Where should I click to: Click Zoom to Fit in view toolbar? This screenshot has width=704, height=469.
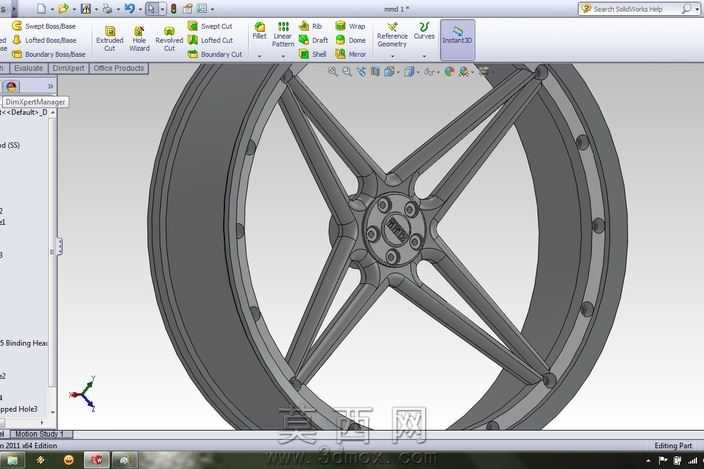[332, 71]
